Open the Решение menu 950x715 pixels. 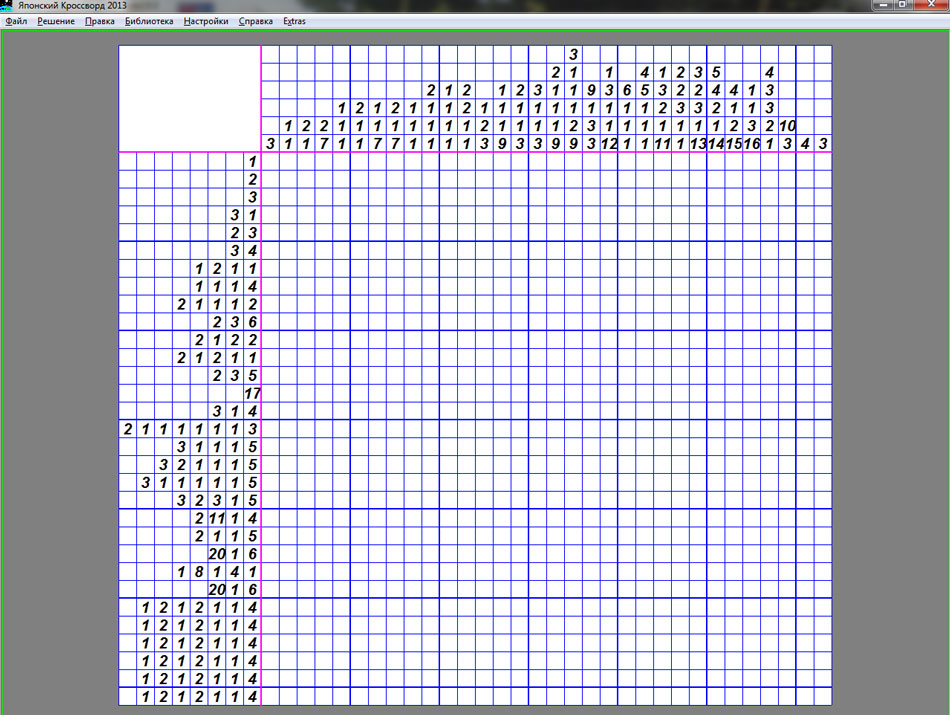pos(56,21)
